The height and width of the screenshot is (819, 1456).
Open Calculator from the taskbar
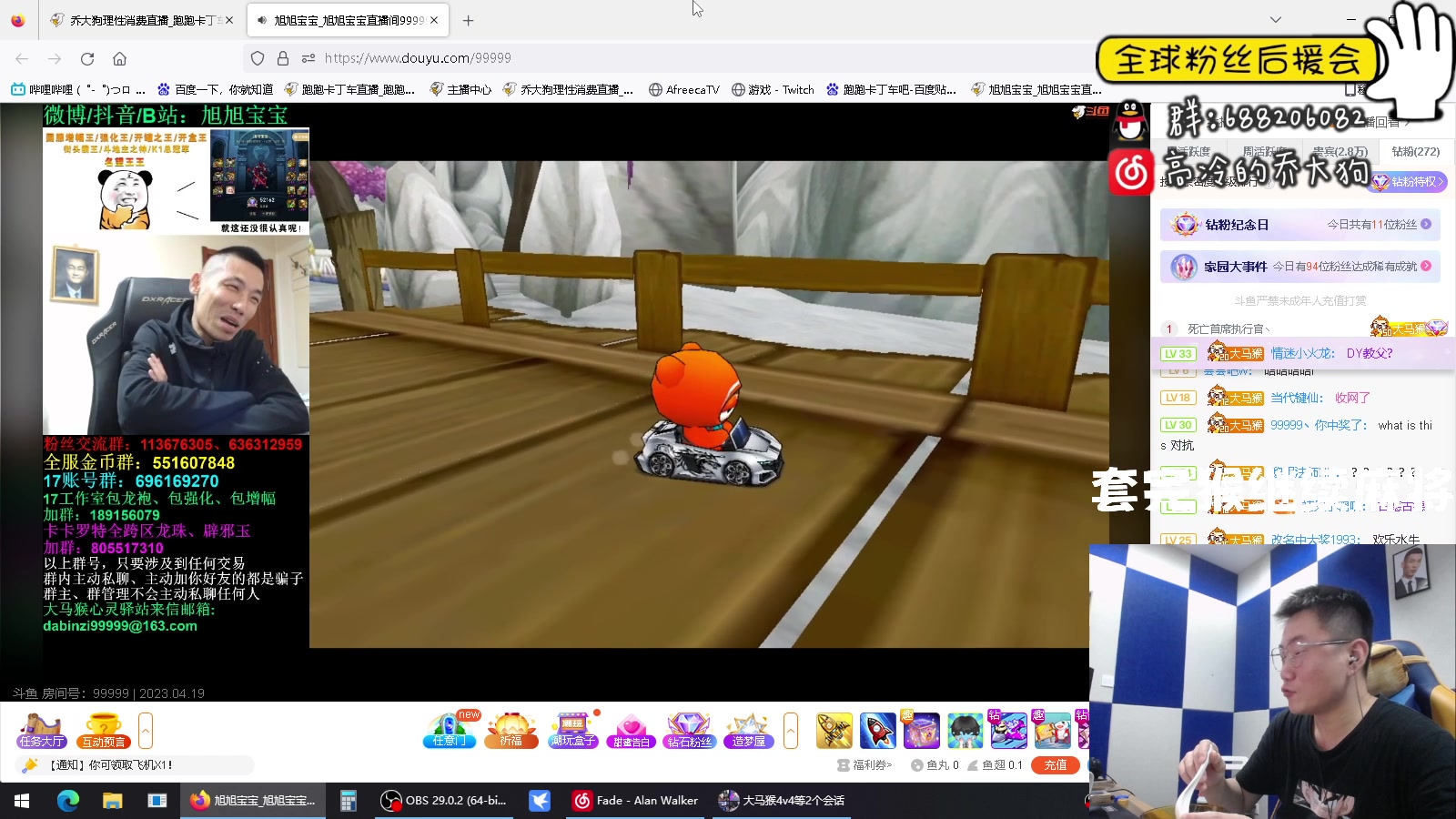coord(348,801)
